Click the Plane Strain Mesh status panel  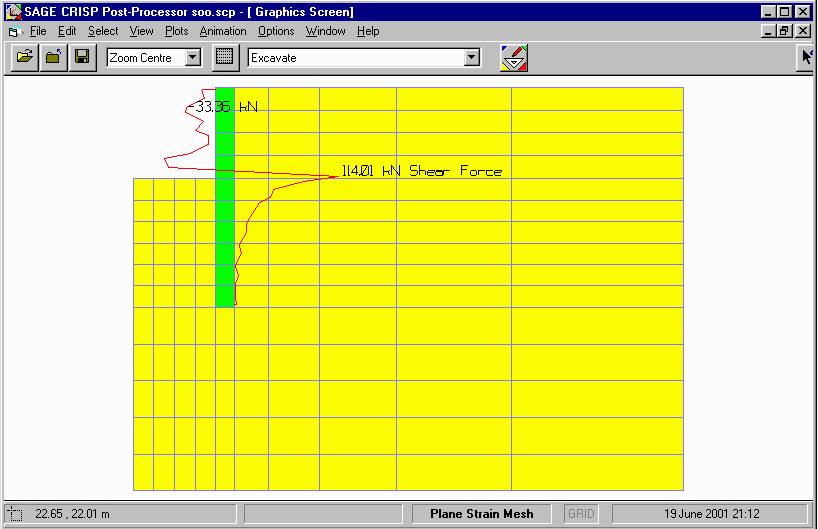[x=482, y=514]
